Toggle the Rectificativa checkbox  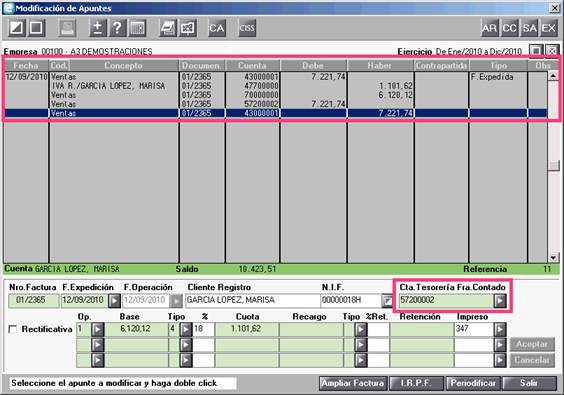tap(13, 329)
